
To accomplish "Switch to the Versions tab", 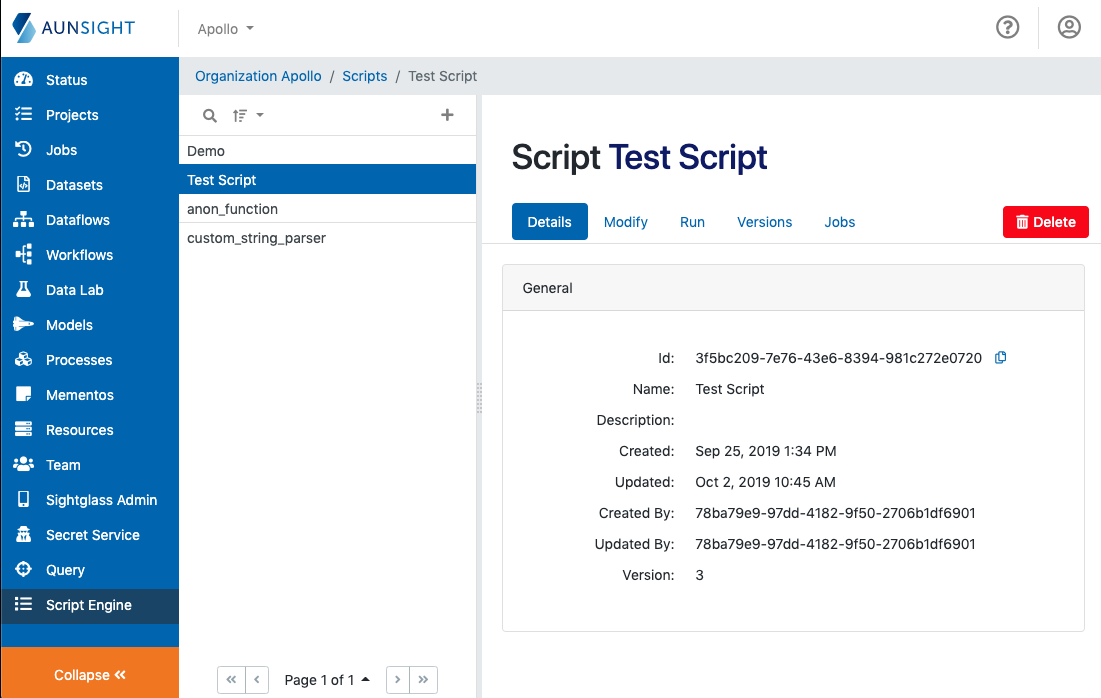I will (764, 222).
